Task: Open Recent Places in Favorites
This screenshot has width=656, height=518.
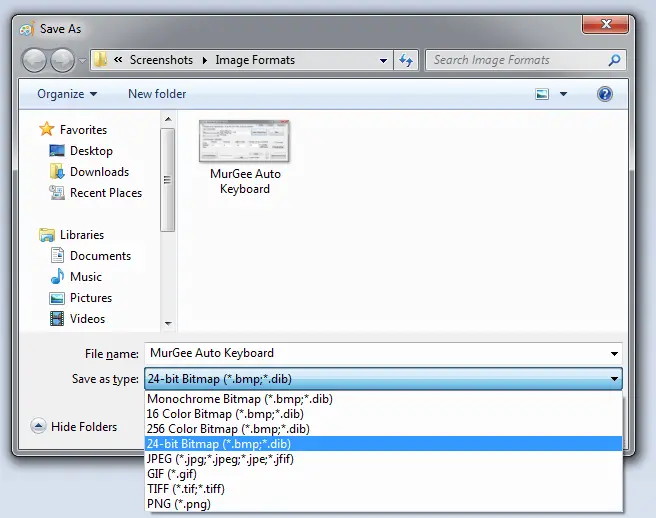Action: 105,193
